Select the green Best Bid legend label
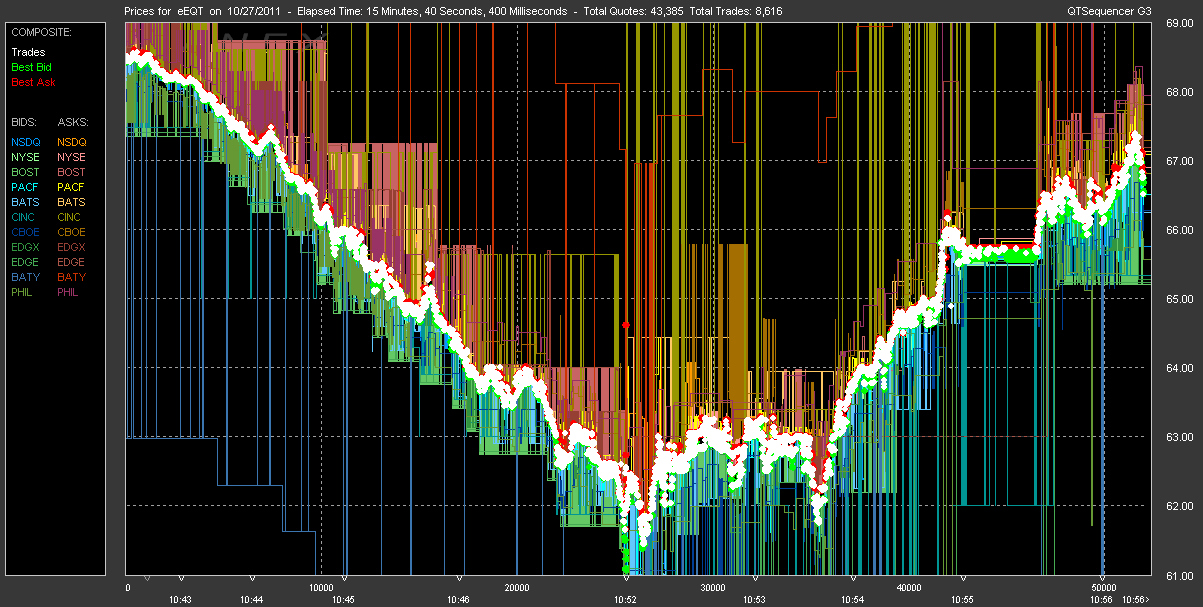 click(30, 67)
